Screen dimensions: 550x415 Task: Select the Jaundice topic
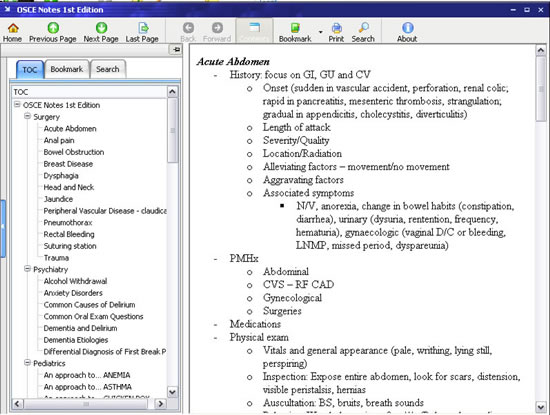click(58, 199)
